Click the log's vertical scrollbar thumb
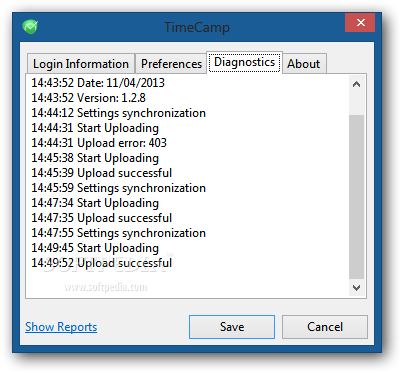Image resolution: width=402 pixels, height=373 pixels. click(356, 197)
